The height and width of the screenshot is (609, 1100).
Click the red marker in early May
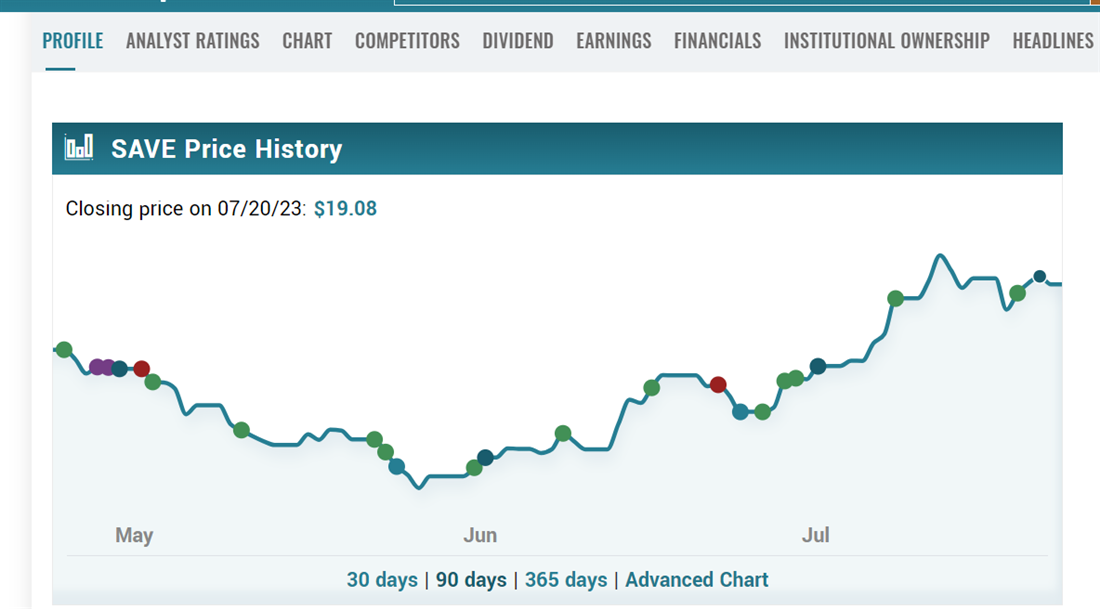click(x=141, y=368)
